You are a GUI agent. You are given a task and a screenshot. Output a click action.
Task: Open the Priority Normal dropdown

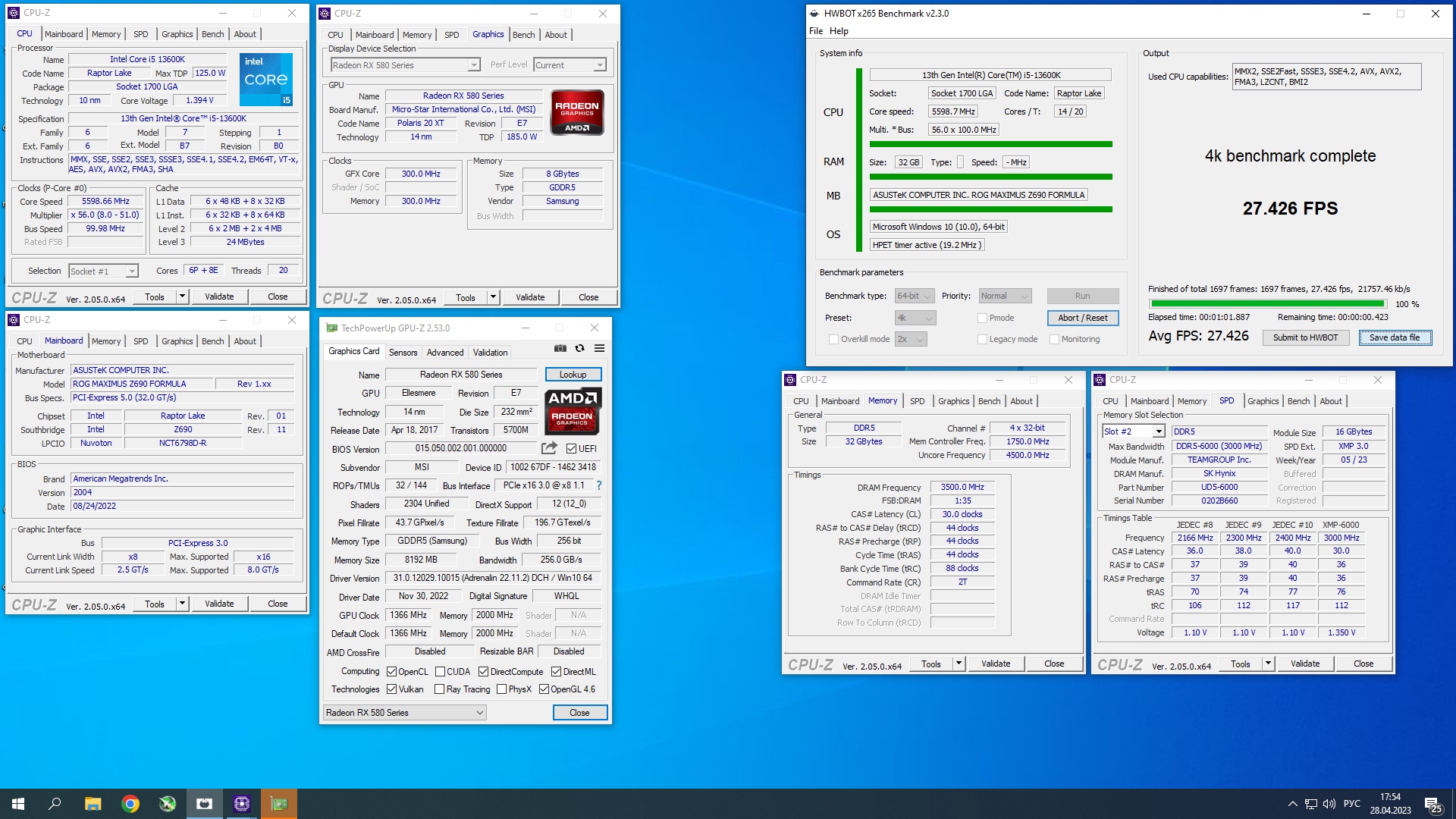pos(1005,297)
